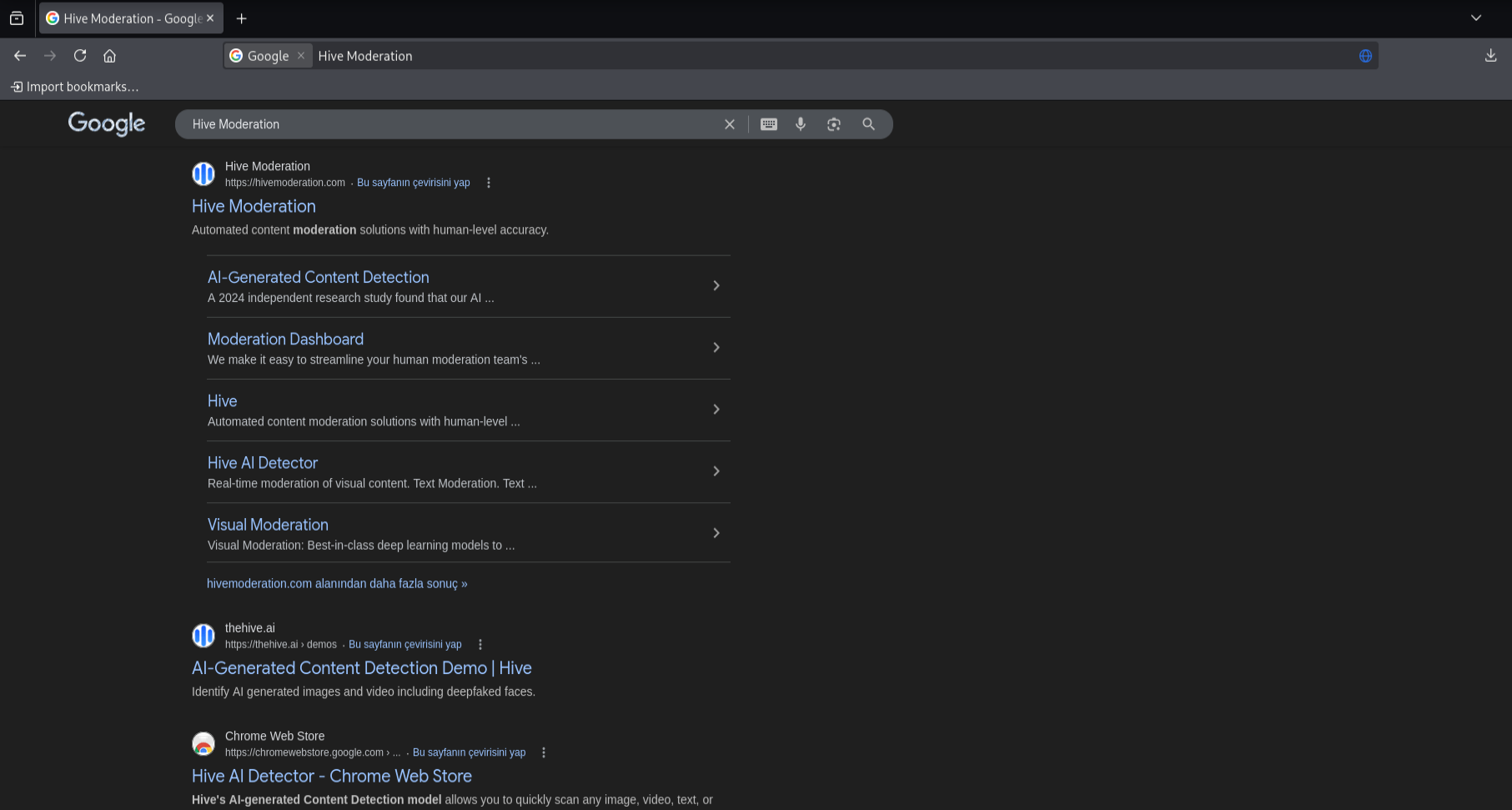The height and width of the screenshot is (810, 1512).
Task: Open the on-screen keyboard input tool
Action: point(769,124)
